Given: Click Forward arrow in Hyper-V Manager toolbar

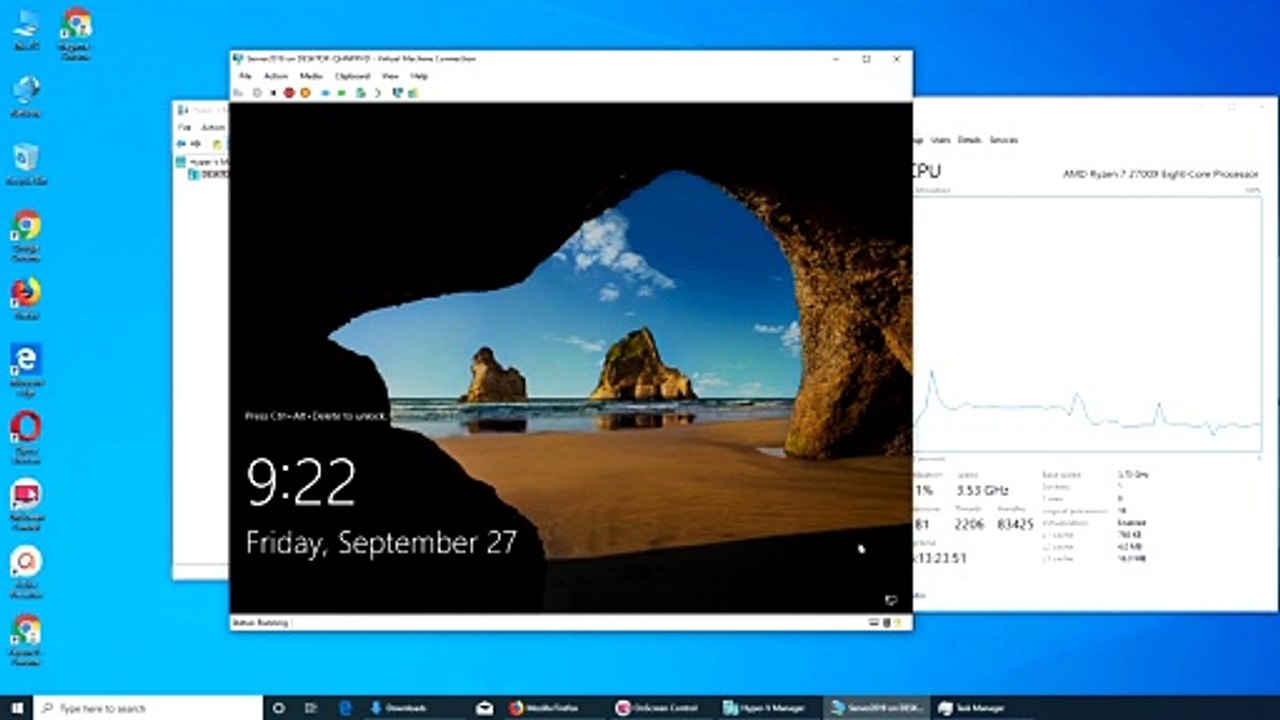Looking at the screenshot, I should point(195,144).
